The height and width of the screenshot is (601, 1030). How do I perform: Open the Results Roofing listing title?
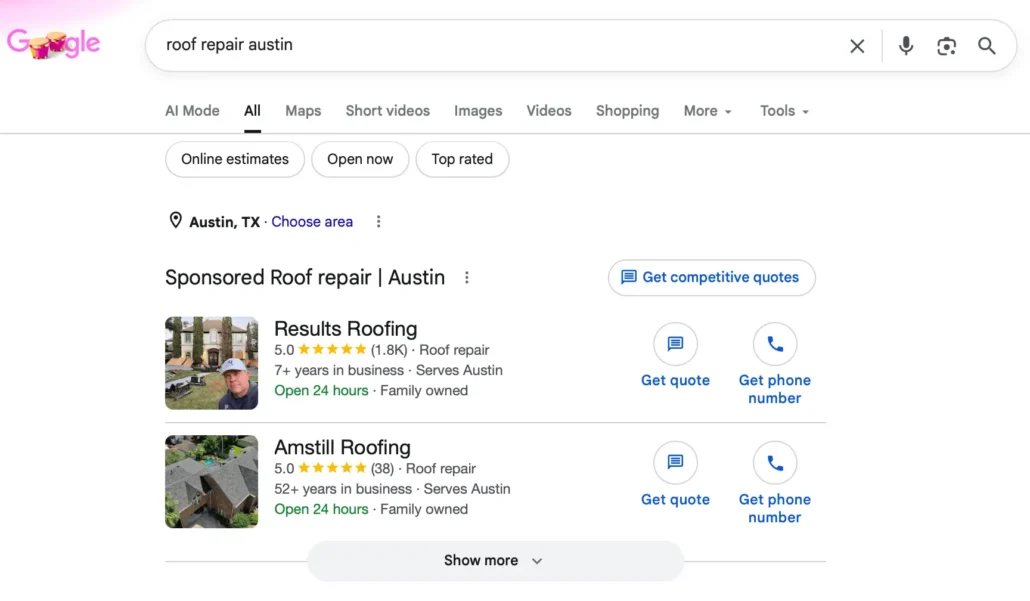346,328
